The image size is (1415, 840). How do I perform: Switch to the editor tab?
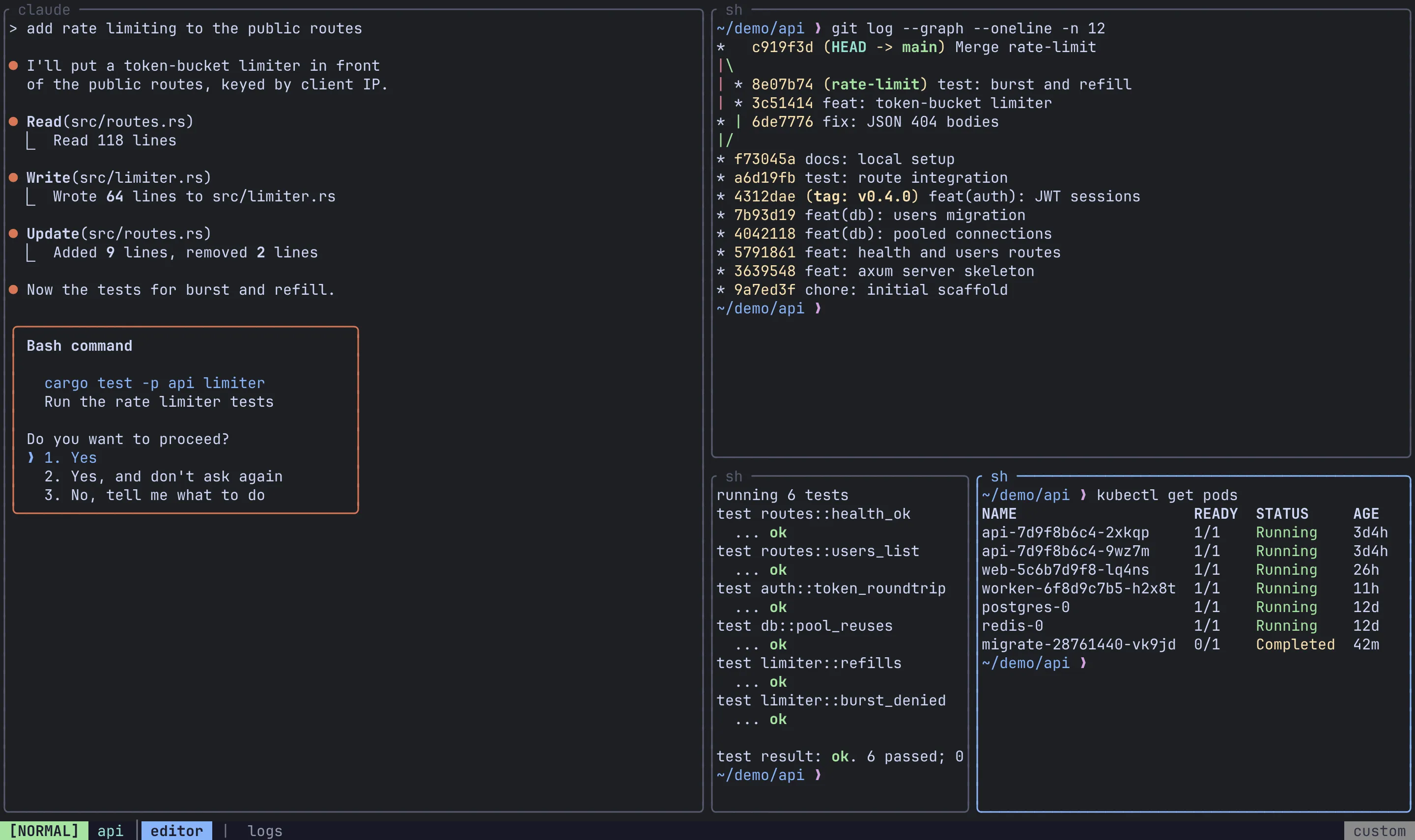(176, 830)
